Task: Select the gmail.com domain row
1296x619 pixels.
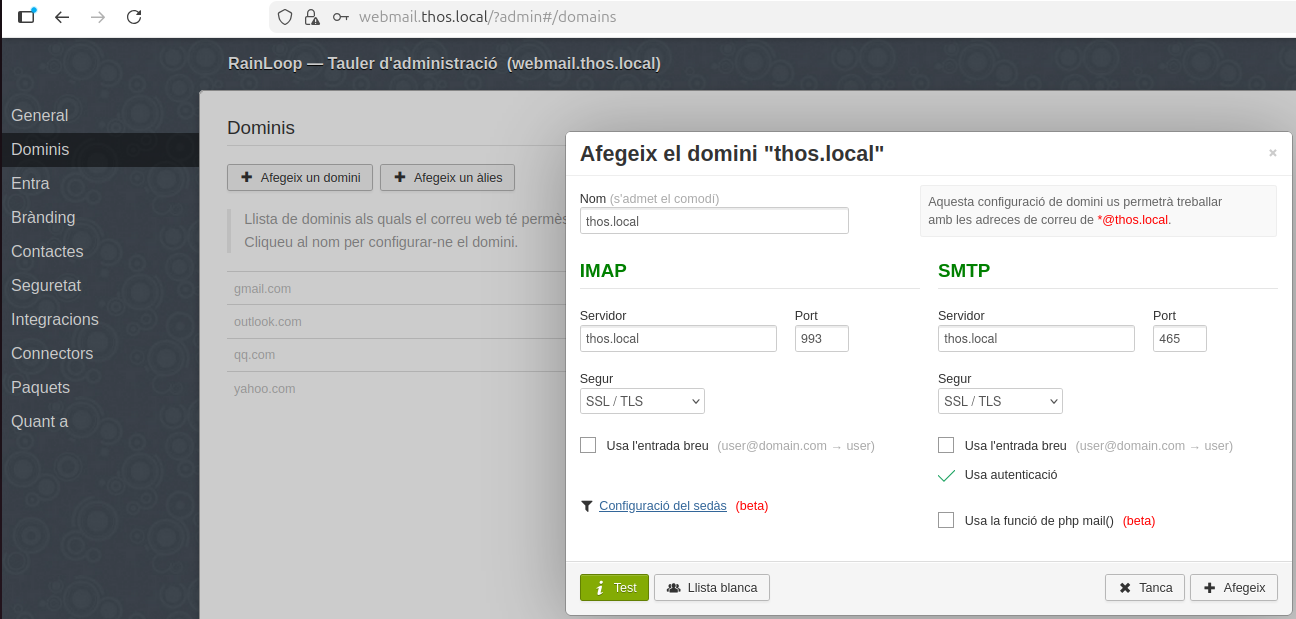Action: pyautogui.click(x=396, y=289)
